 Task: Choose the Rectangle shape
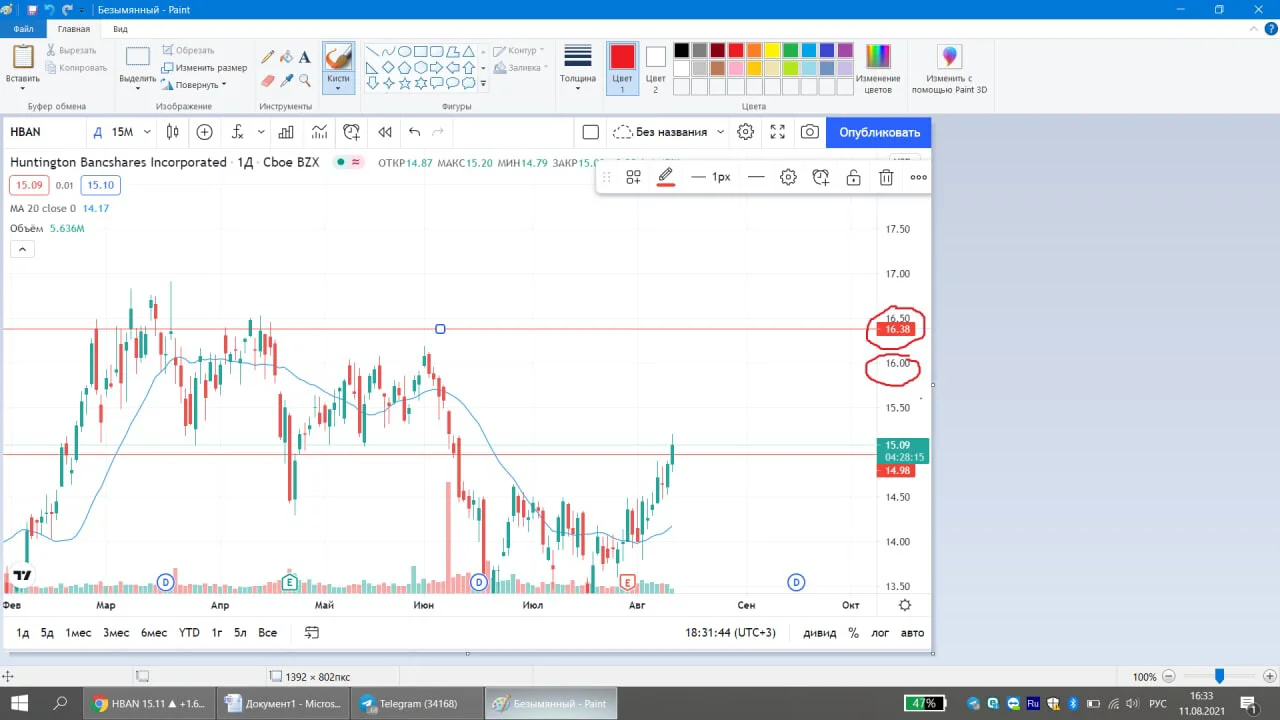(x=421, y=52)
